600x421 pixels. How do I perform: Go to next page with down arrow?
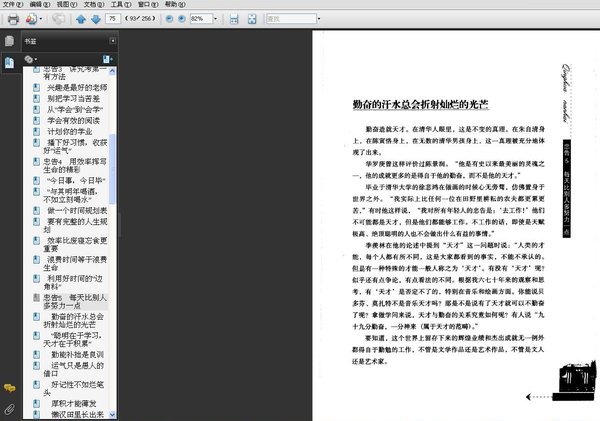[95, 19]
